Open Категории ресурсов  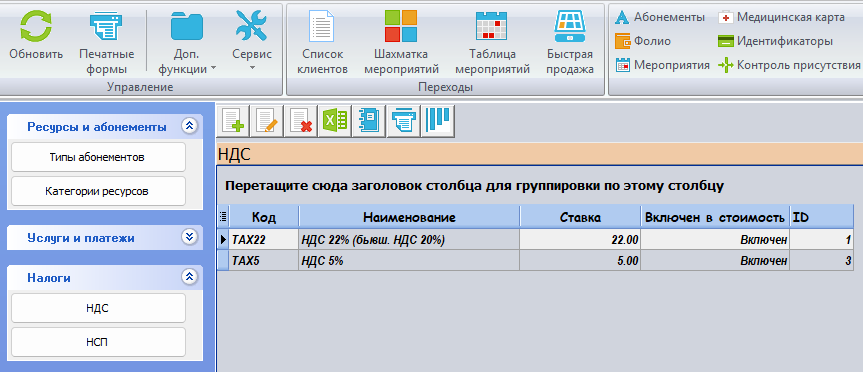[x=99, y=192]
